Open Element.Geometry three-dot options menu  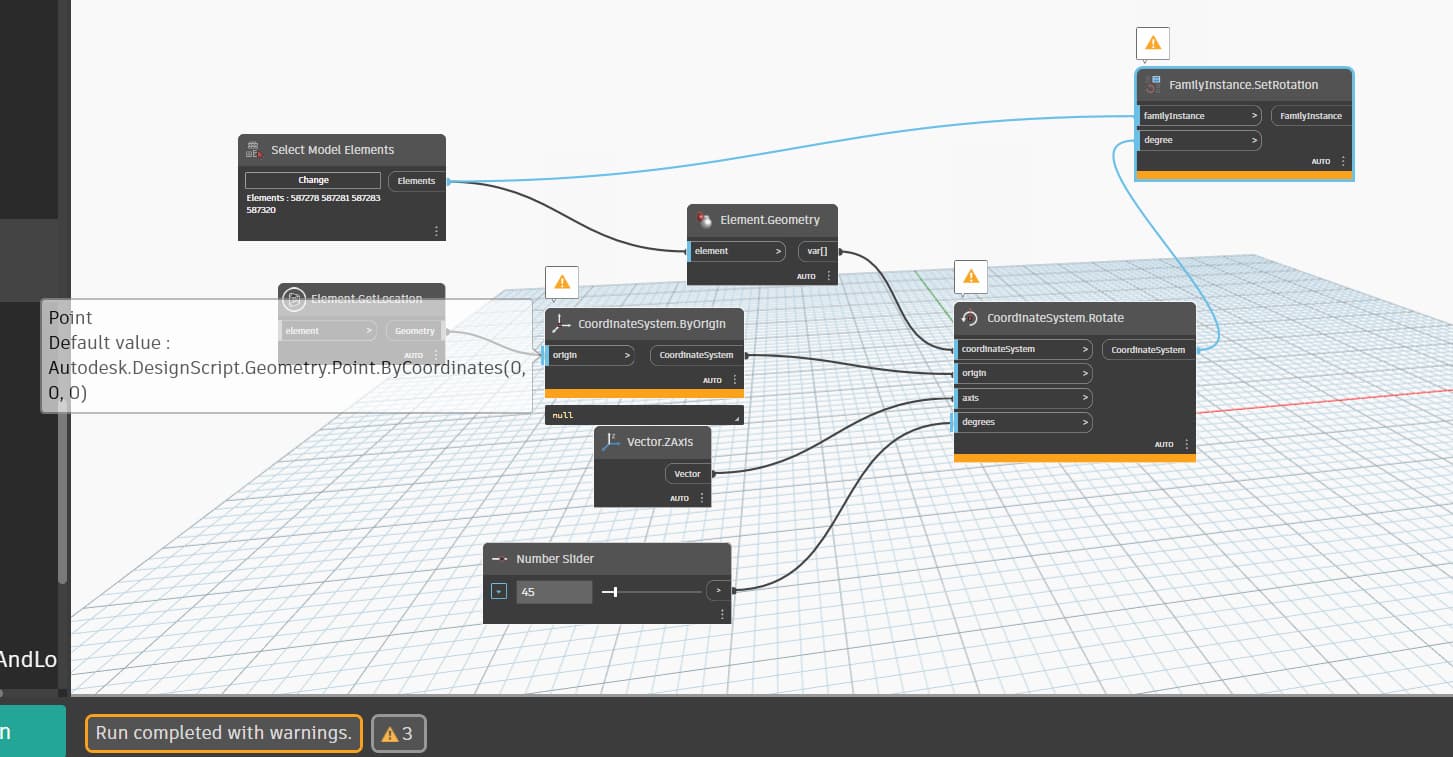tap(828, 276)
